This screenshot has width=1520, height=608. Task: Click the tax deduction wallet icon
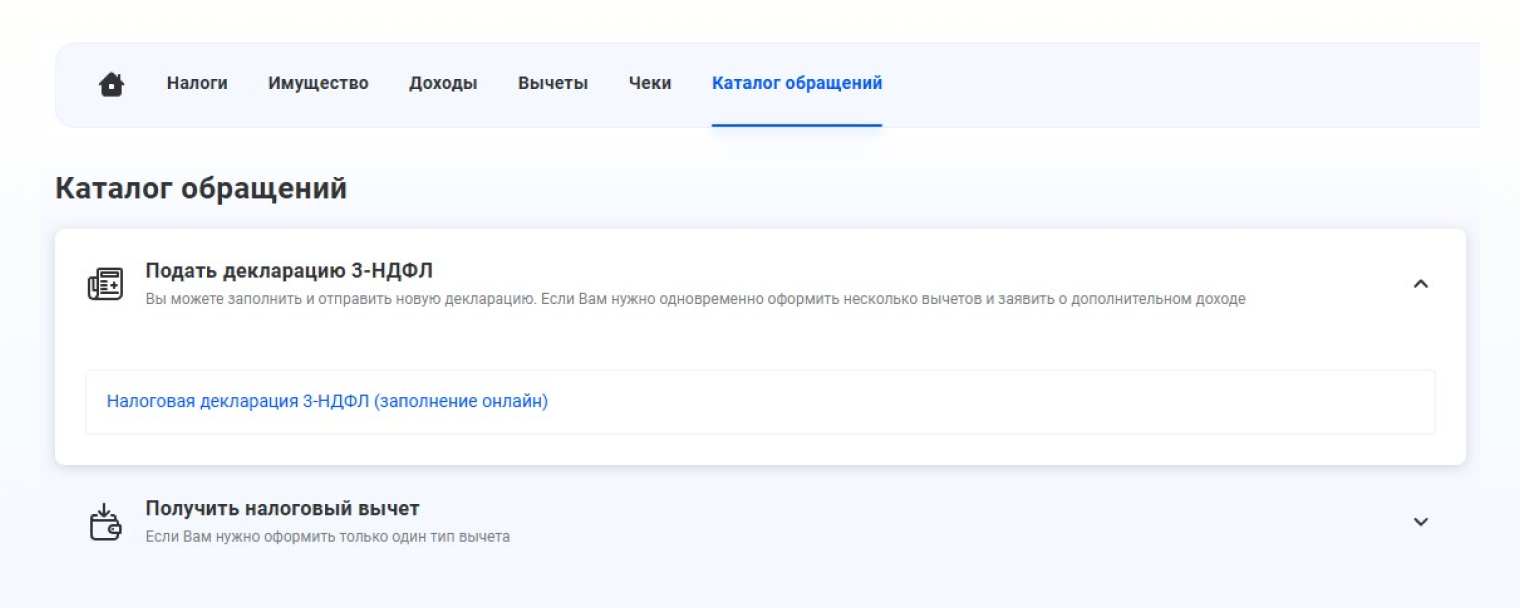(105, 522)
